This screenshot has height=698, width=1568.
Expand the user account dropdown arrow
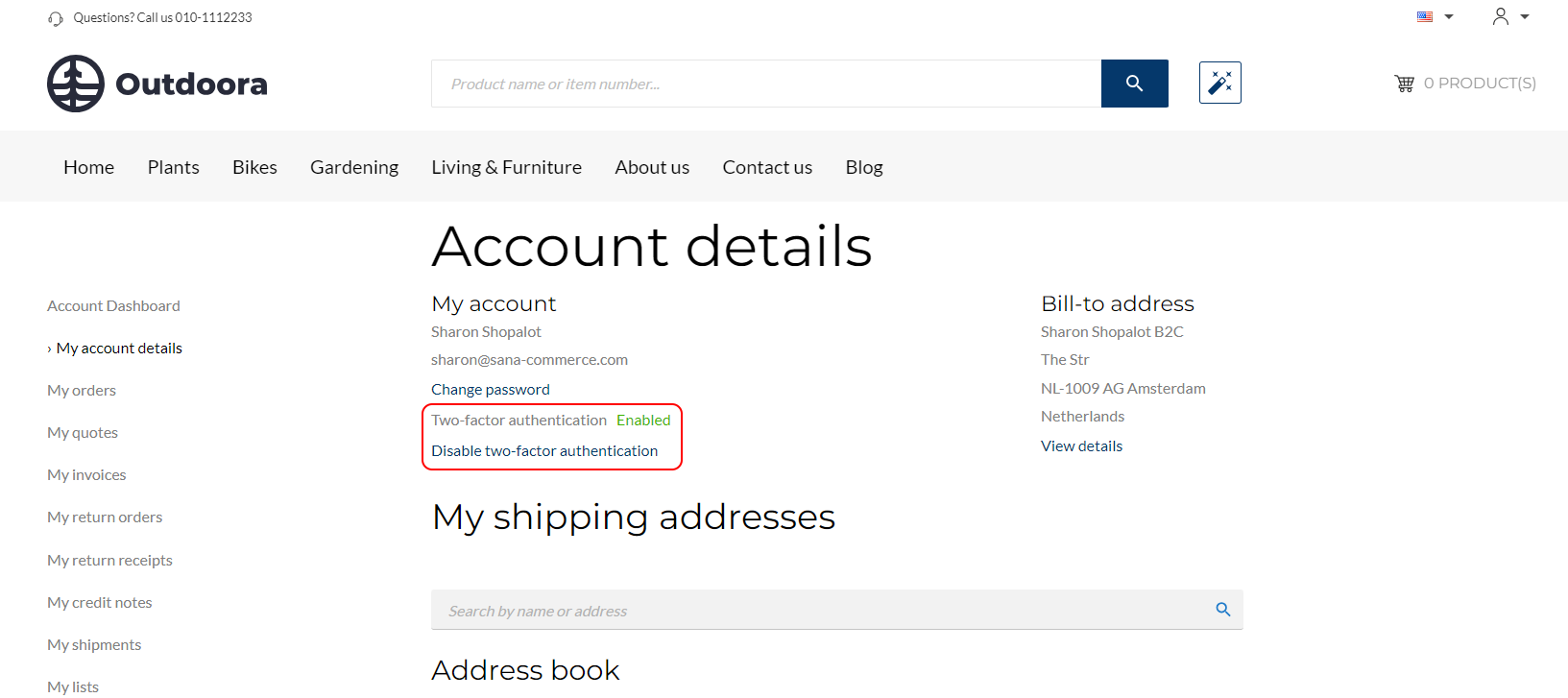coord(1524,16)
